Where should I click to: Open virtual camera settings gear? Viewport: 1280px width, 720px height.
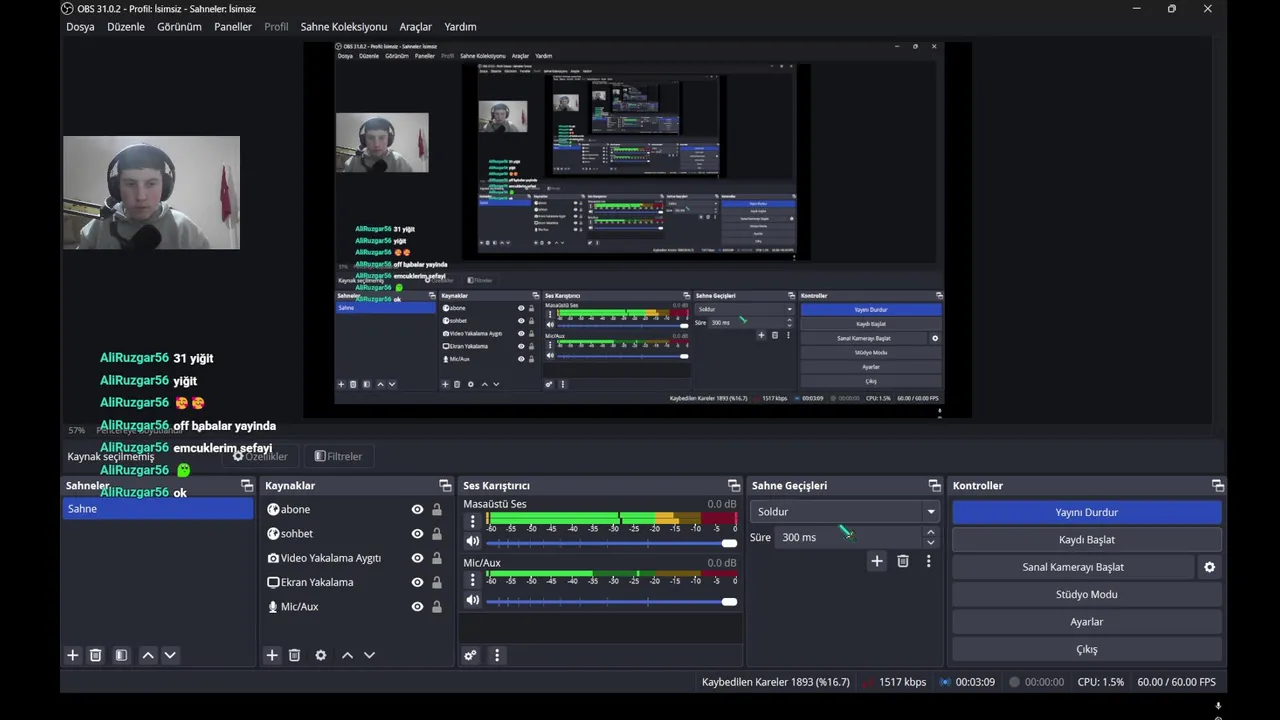click(1209, 567)
